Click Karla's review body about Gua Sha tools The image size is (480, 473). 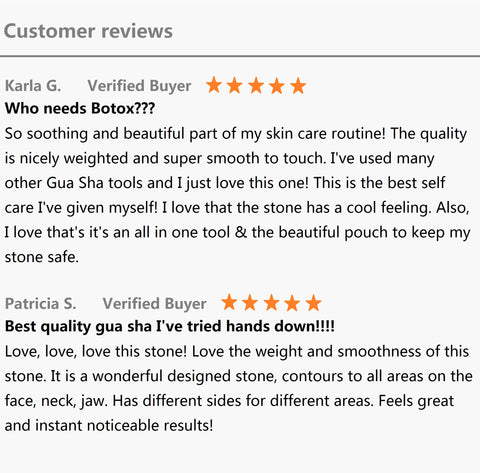click(237, 195)
